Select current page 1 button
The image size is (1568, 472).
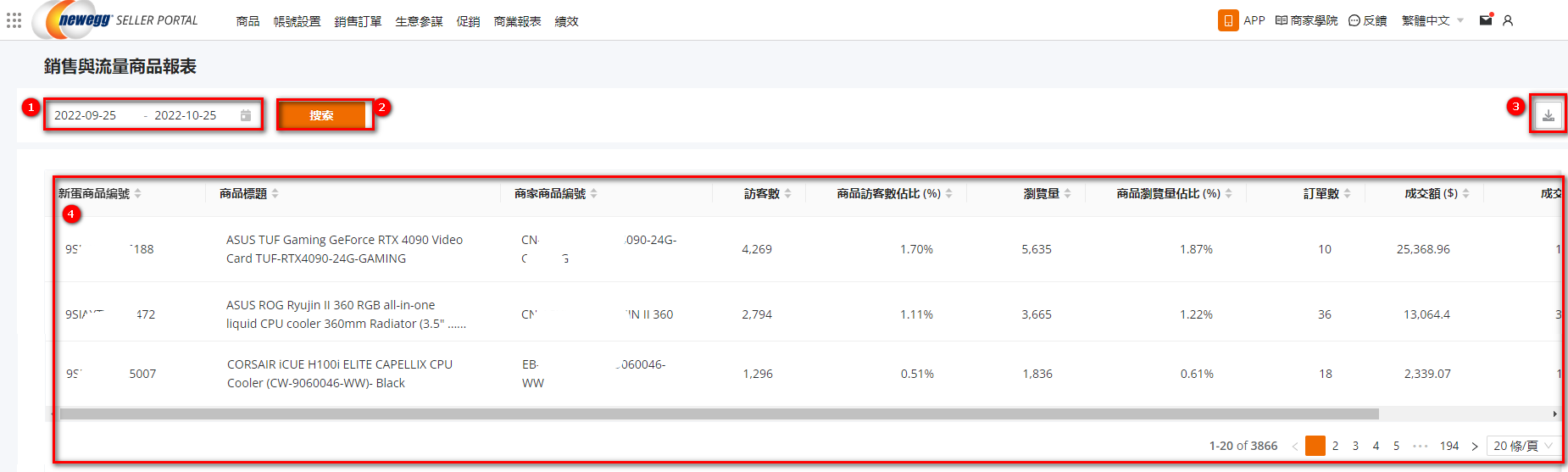click(x=1315, y=446)
